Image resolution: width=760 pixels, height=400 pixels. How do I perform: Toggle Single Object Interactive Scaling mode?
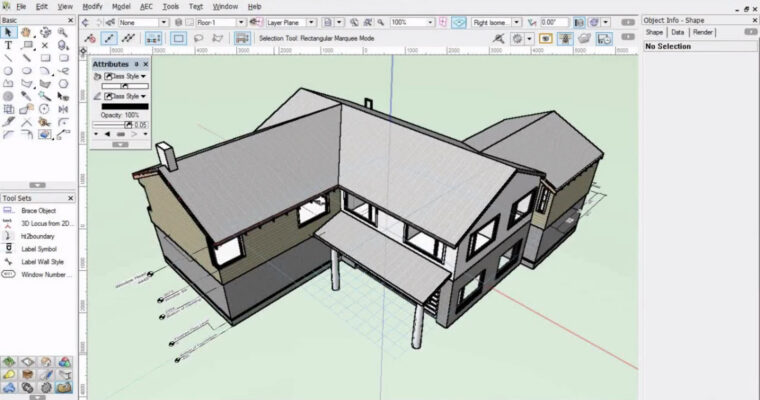pyautogui.click(x=109, y=38)
